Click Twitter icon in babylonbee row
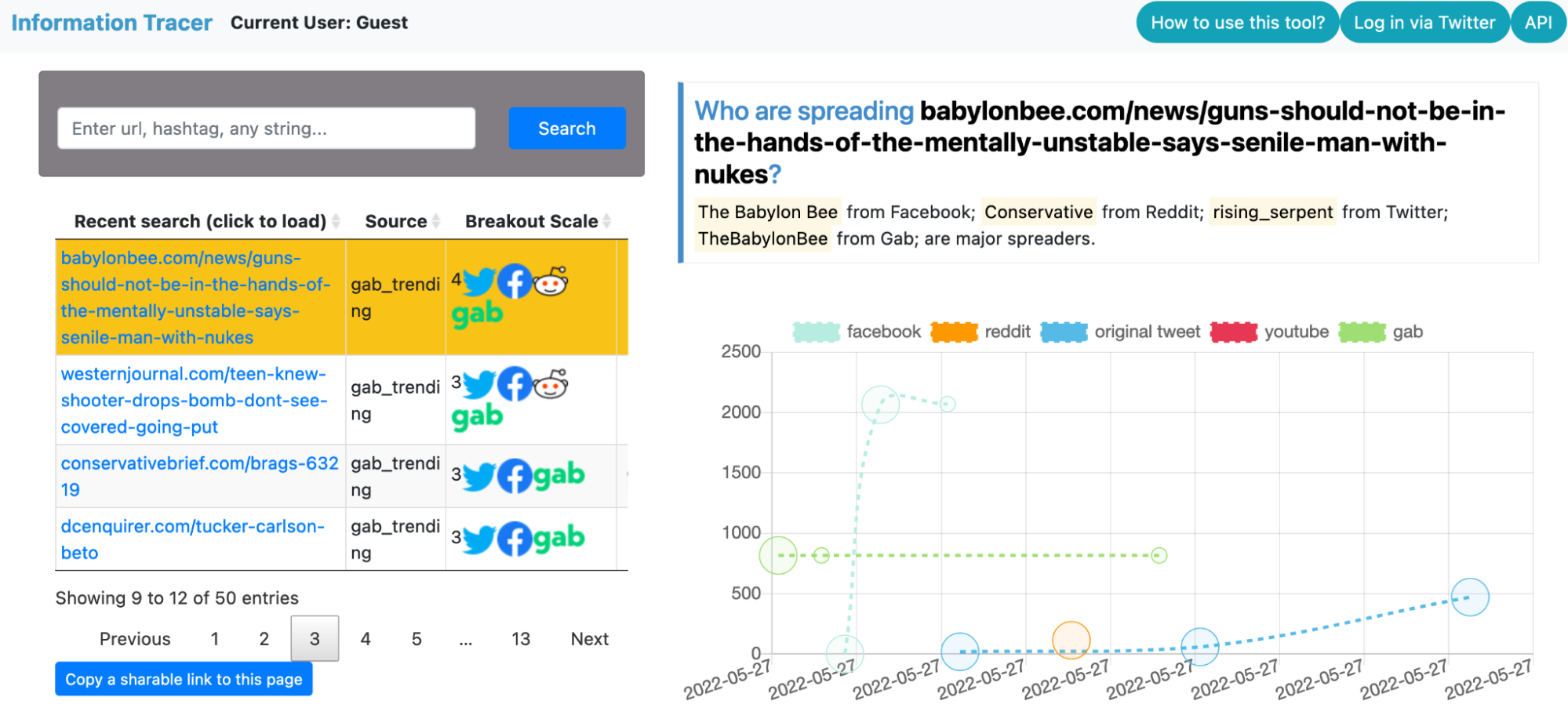This screenshot has height=708, width=1568. pos(478,282)
